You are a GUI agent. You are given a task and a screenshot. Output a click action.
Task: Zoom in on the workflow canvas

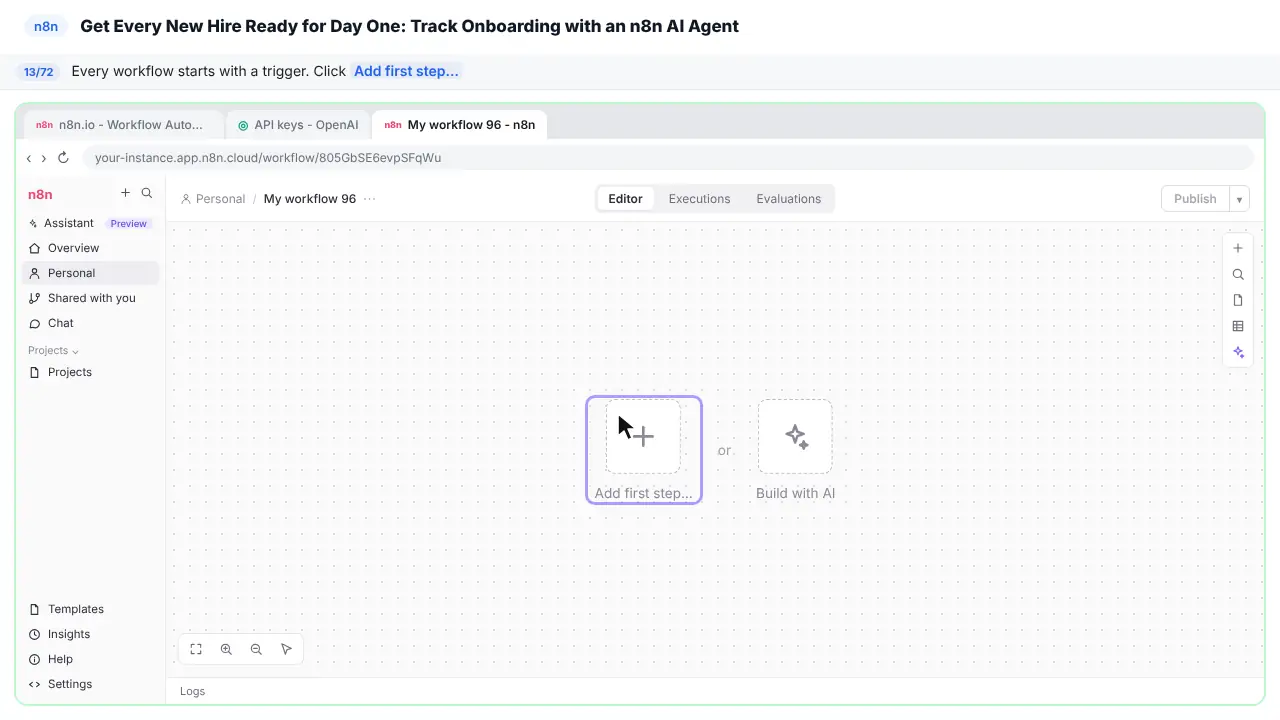(226, 649)
